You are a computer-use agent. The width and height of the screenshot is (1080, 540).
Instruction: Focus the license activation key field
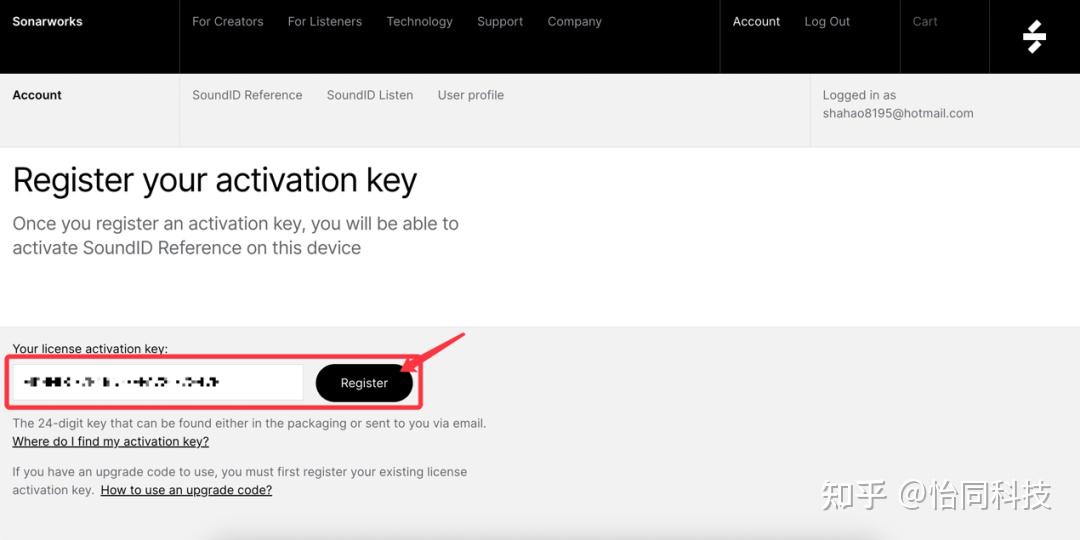[x=158, y=383]
